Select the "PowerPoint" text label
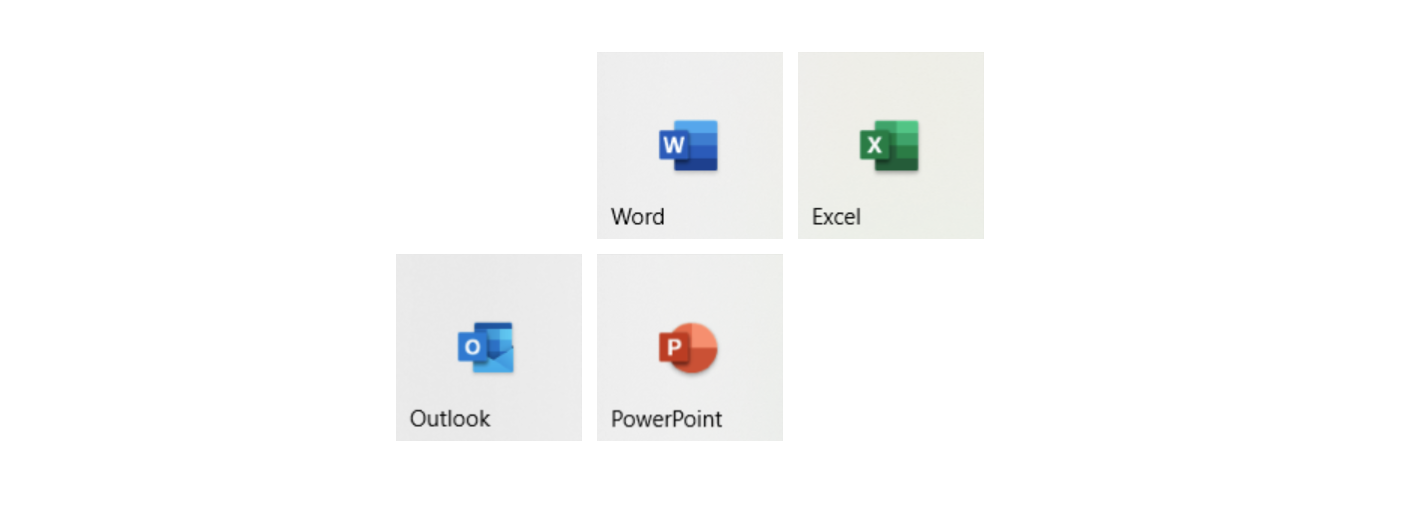The height and width of the screenshot is (505, 1412). coord(666,418)
